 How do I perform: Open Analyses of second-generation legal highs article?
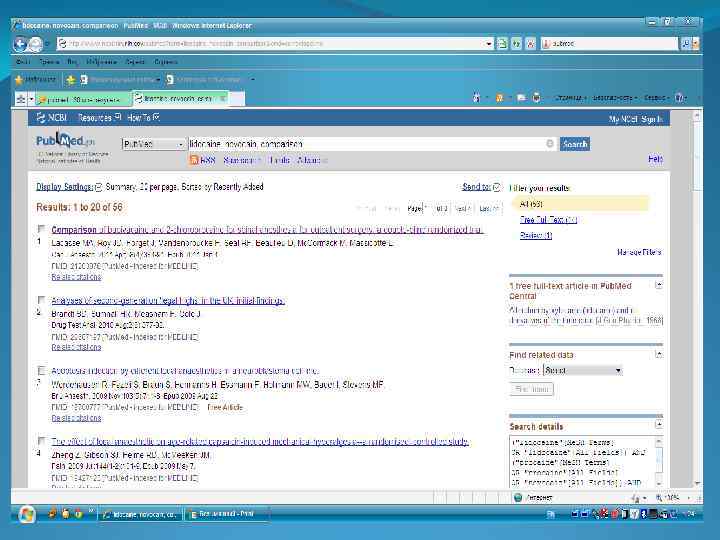(x=168, y=301)
